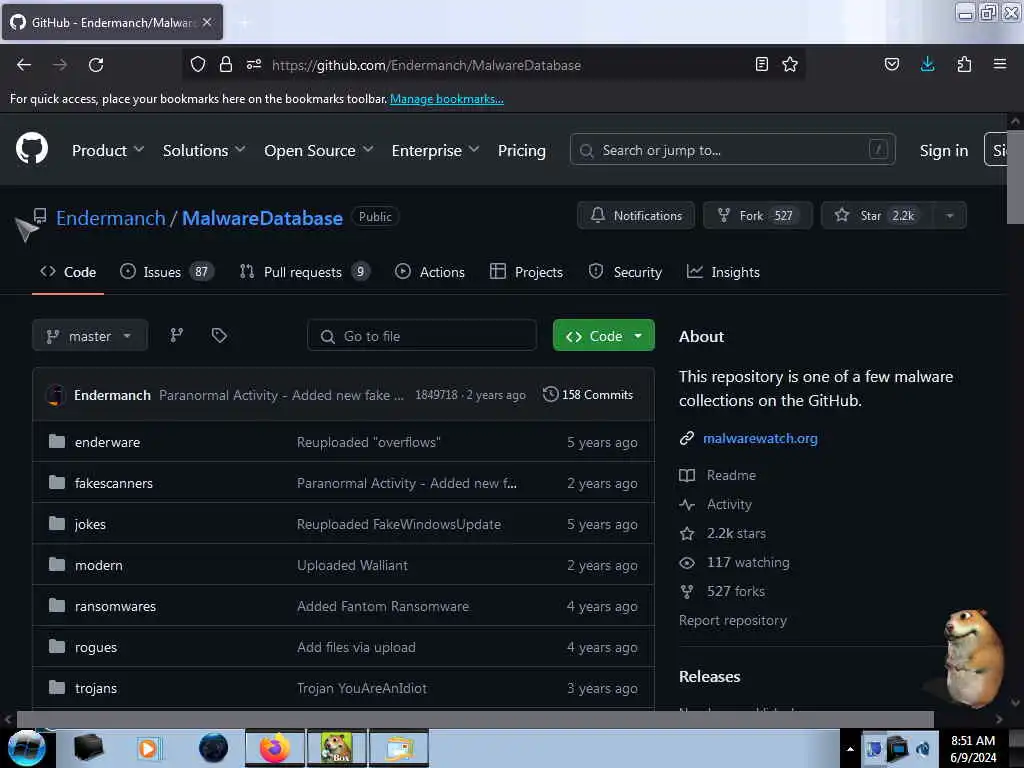Open Endermanch owner profile link
1024x768 pixels.
tap(110, 217)
